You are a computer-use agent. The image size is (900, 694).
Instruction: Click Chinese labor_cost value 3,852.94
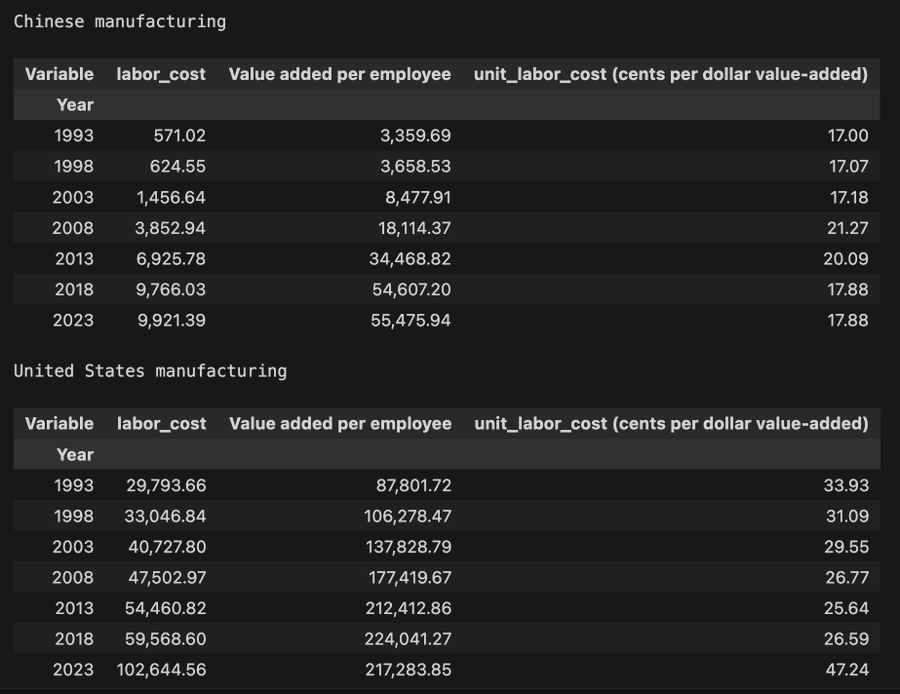click(170, 228)
